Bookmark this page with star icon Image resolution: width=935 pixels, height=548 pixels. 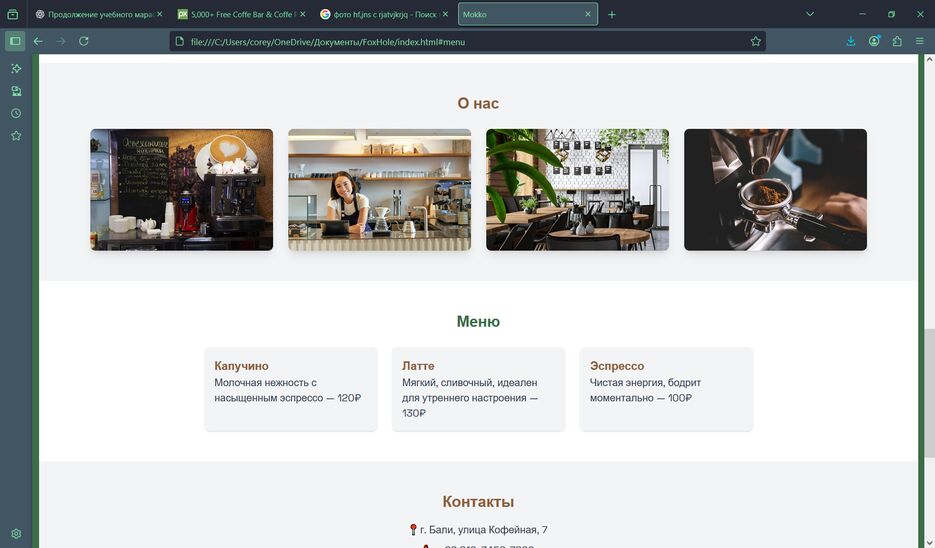pyautogui.click(x=756, y=42)
